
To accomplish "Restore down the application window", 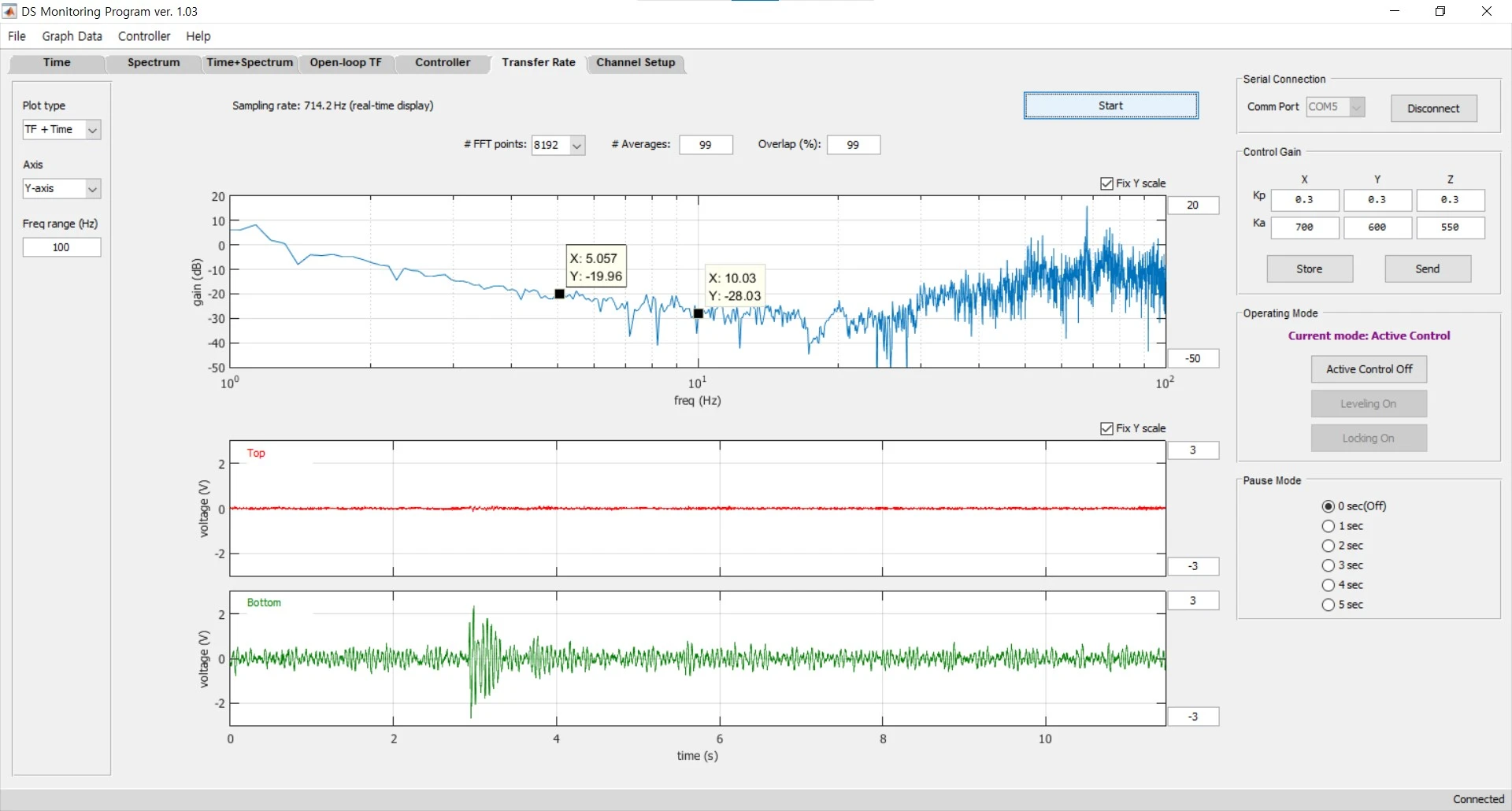I will [x=1440, y=11].
